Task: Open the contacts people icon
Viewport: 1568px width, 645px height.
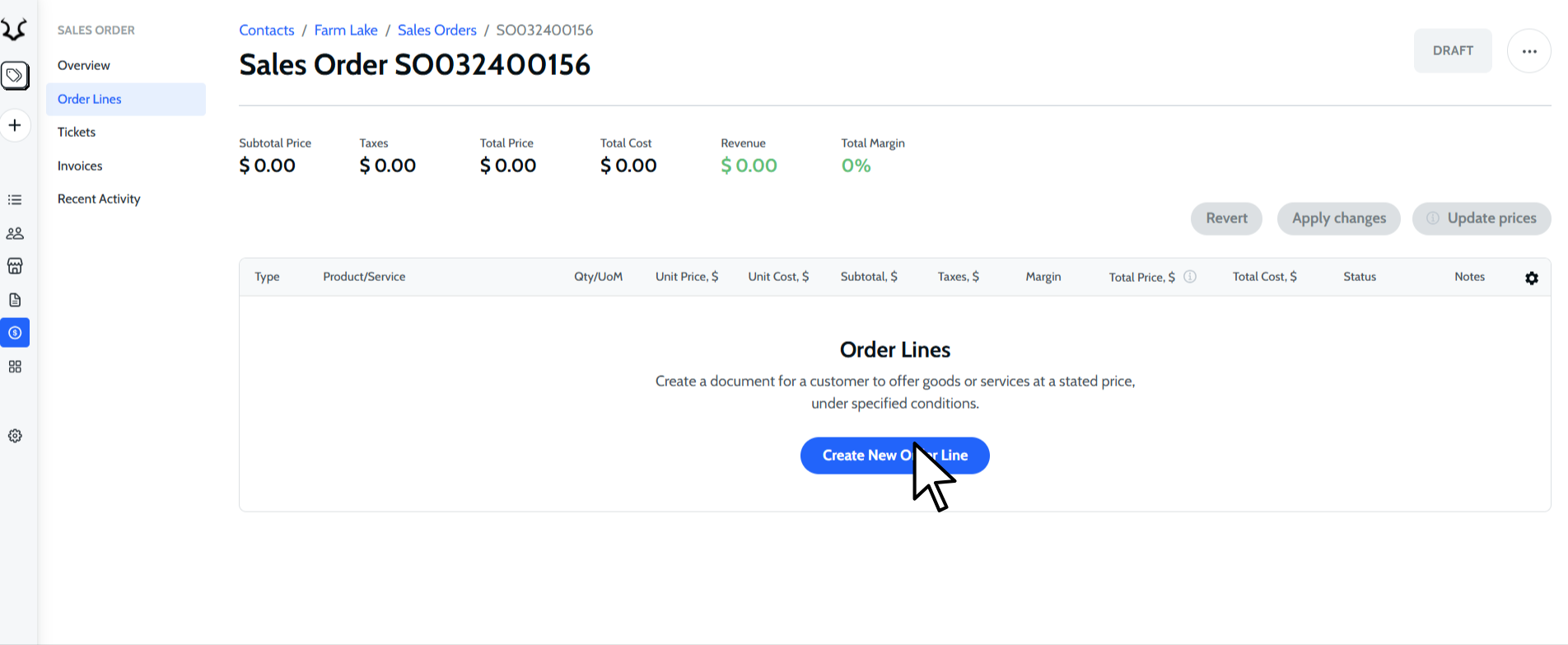Action: [15, 233]
